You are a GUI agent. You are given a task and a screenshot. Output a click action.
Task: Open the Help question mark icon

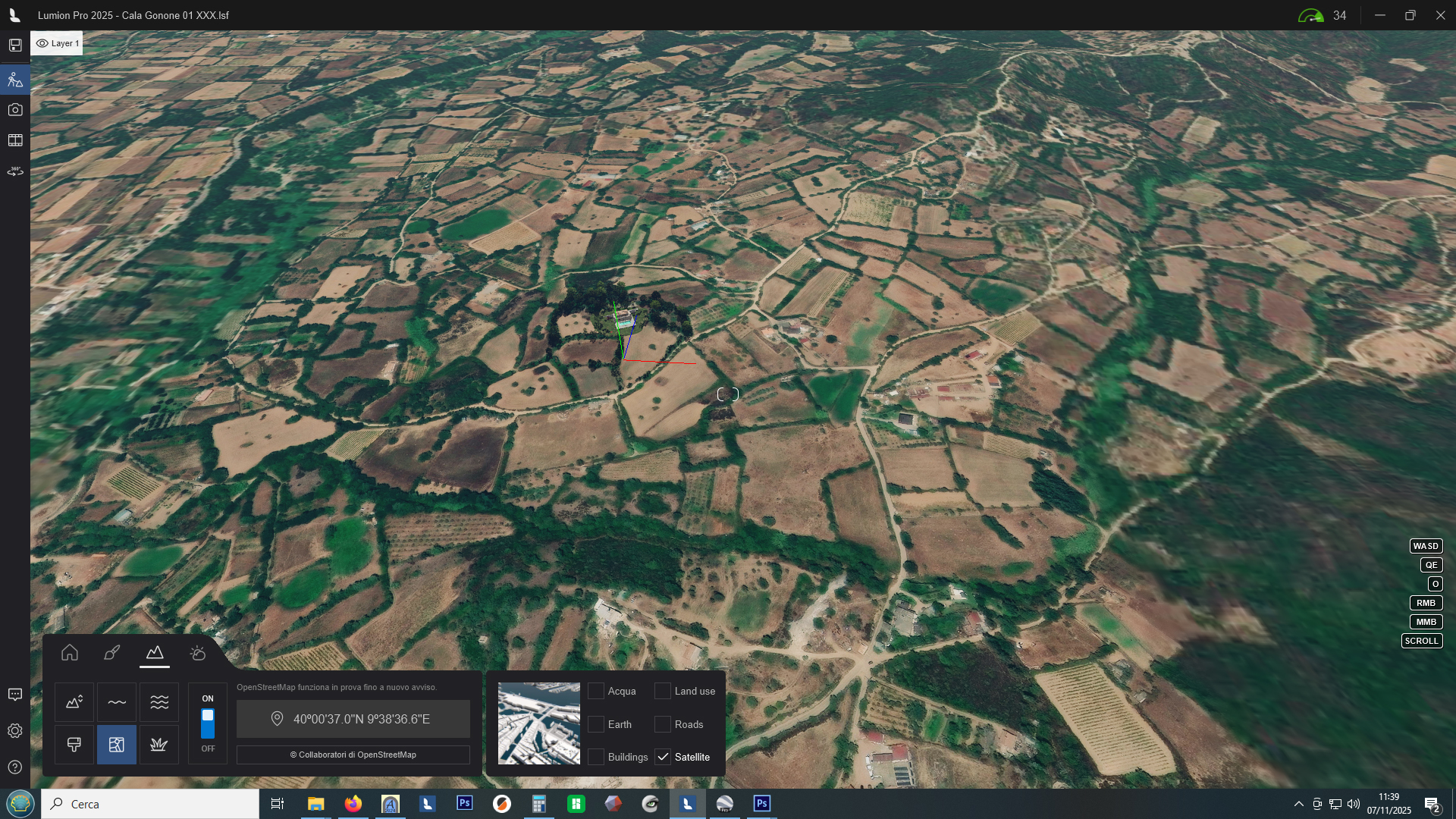click(15, 767)
